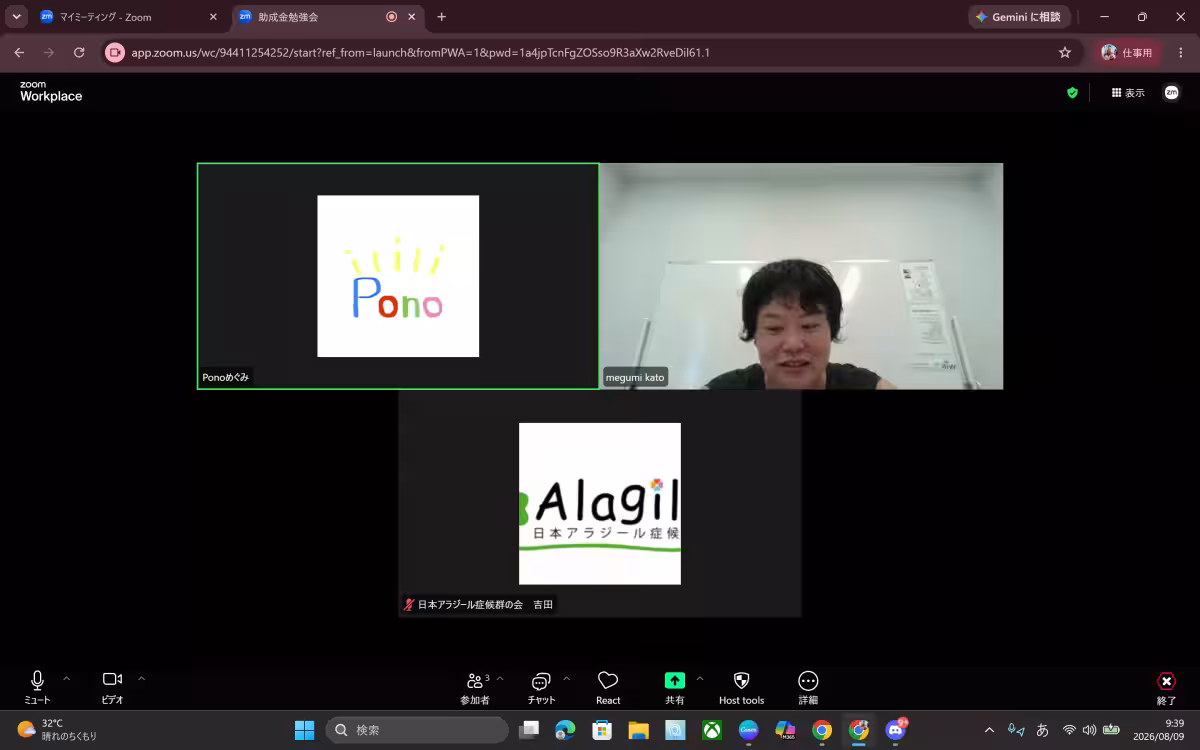Open the Wi-Fi network tray icon
Screen dimensions: 1200x750
tap(1069, 730)
